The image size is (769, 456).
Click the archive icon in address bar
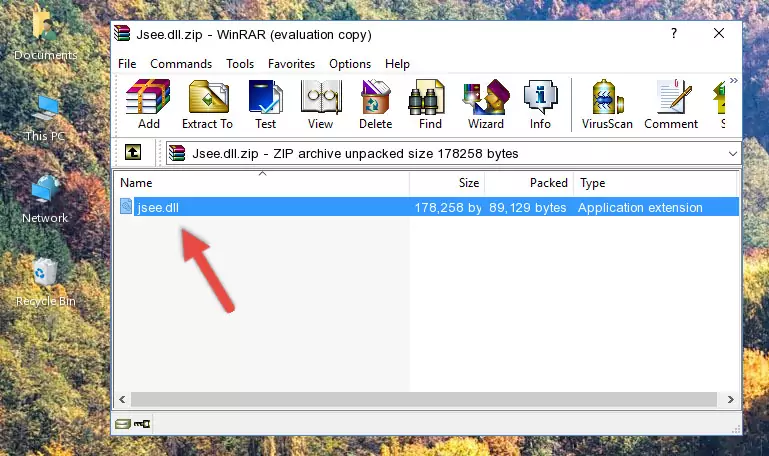177,153
